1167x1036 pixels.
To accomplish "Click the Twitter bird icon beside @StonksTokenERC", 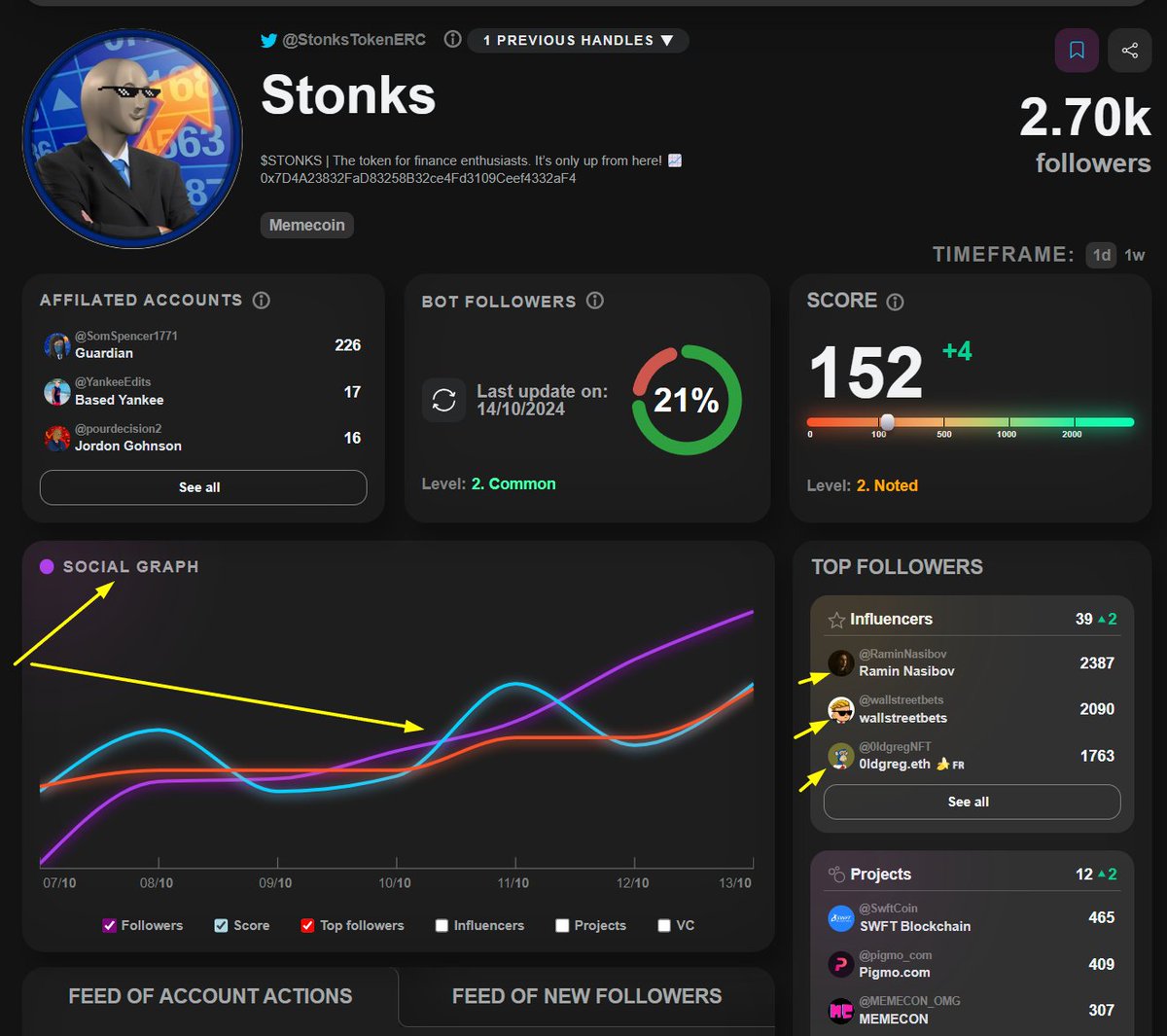I will tap(269, 41).
